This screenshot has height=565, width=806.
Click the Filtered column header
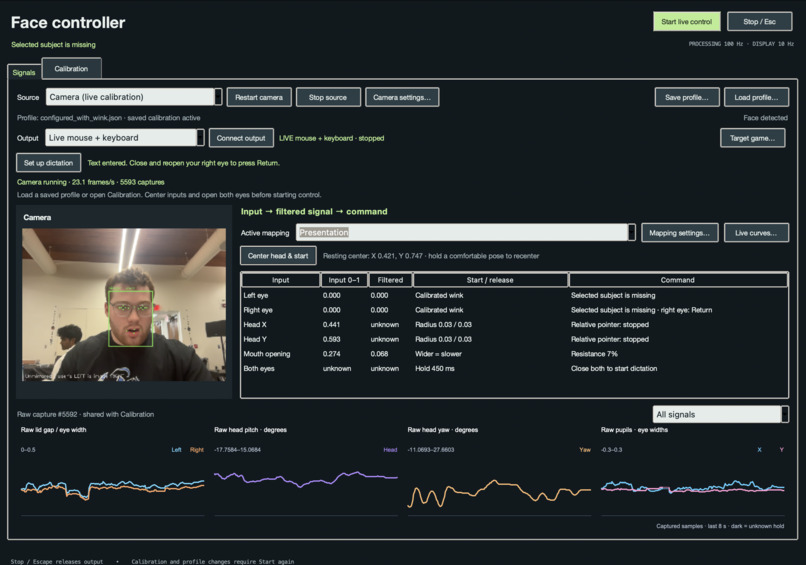click(390, 280)
